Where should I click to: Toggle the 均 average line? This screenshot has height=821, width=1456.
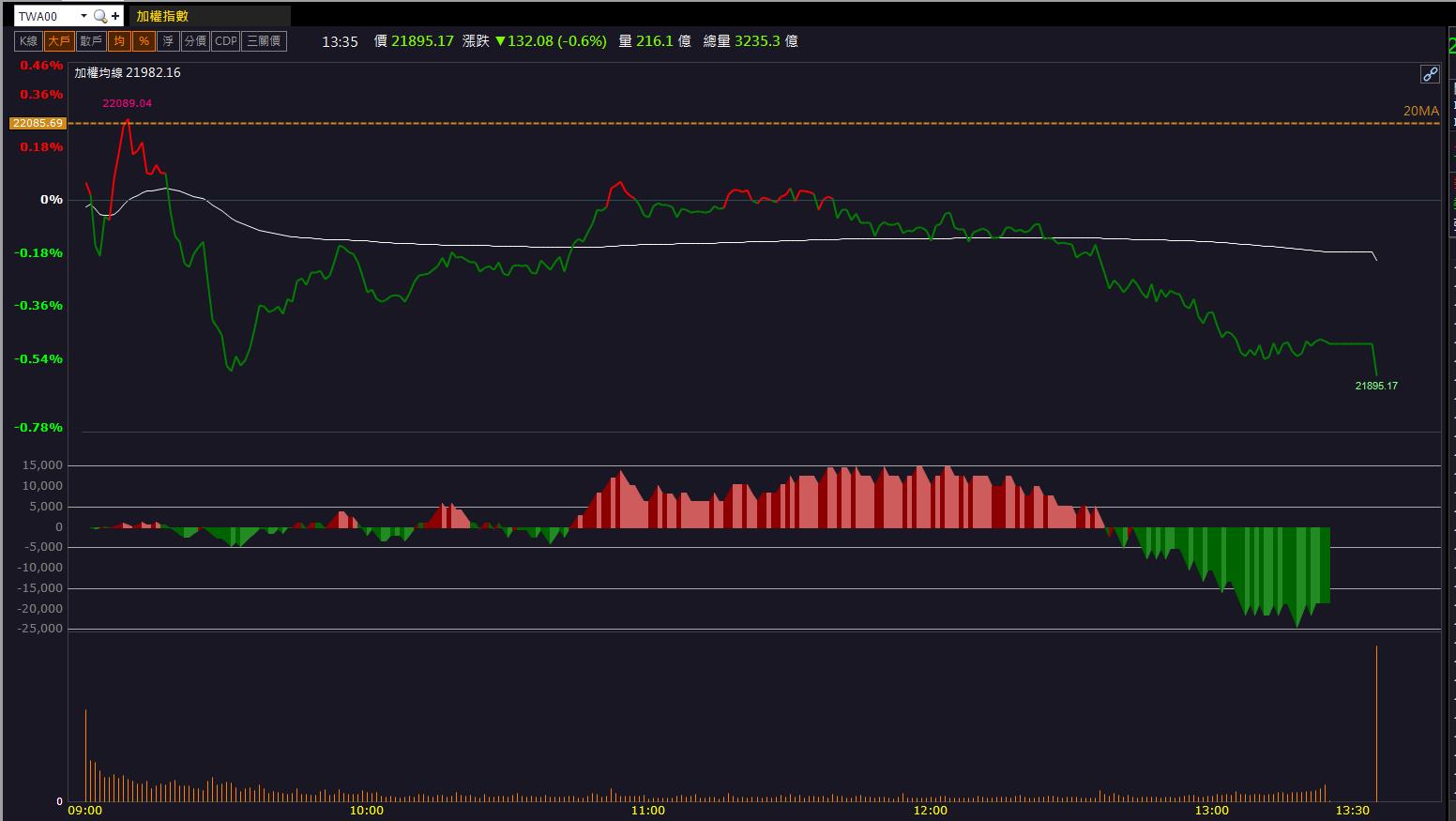coord(119,41)
